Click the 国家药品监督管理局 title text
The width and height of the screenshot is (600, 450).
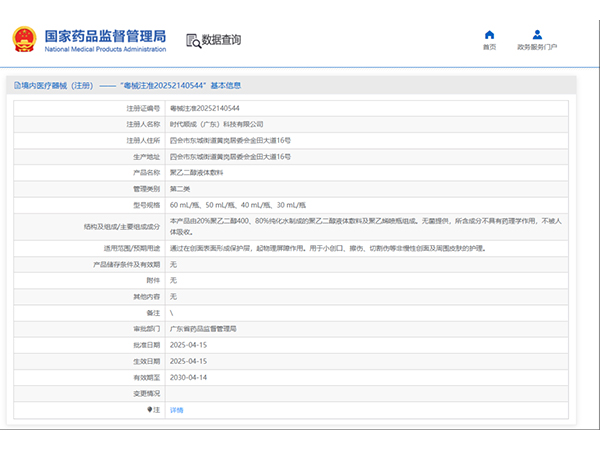(x=105, y=36)
